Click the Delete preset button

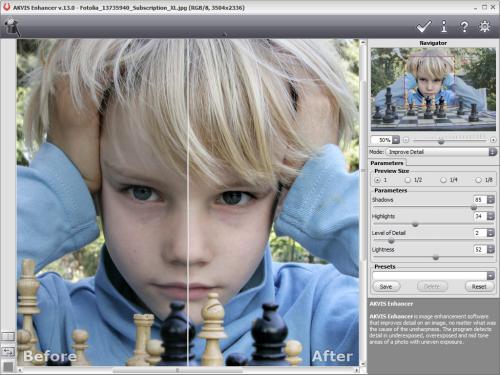(432, 287)
